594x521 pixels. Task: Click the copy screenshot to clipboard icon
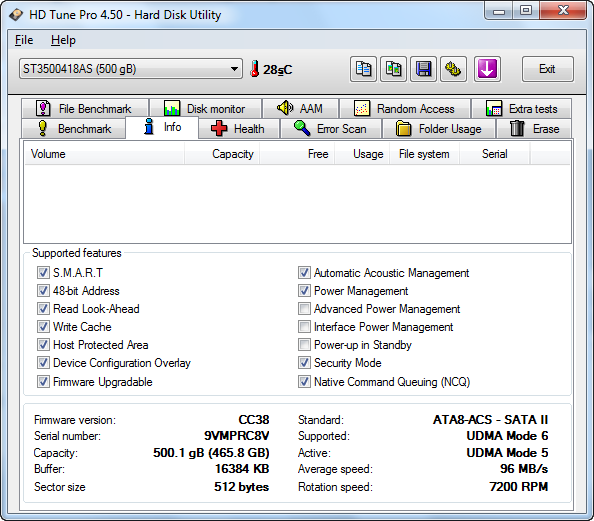394,69
